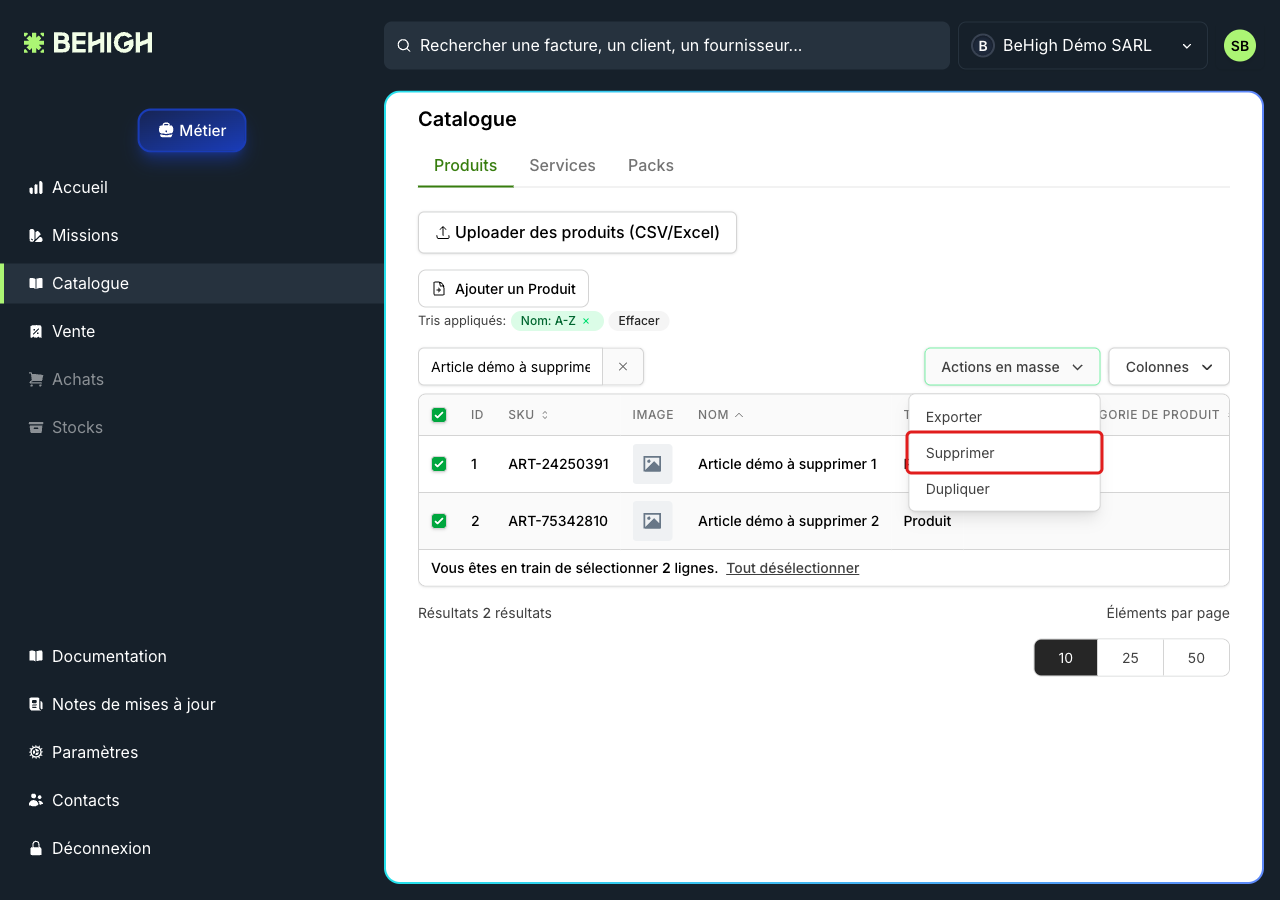The image size is (1280, 900).
Task: Focus the global search field
Action: click(667, 46)
